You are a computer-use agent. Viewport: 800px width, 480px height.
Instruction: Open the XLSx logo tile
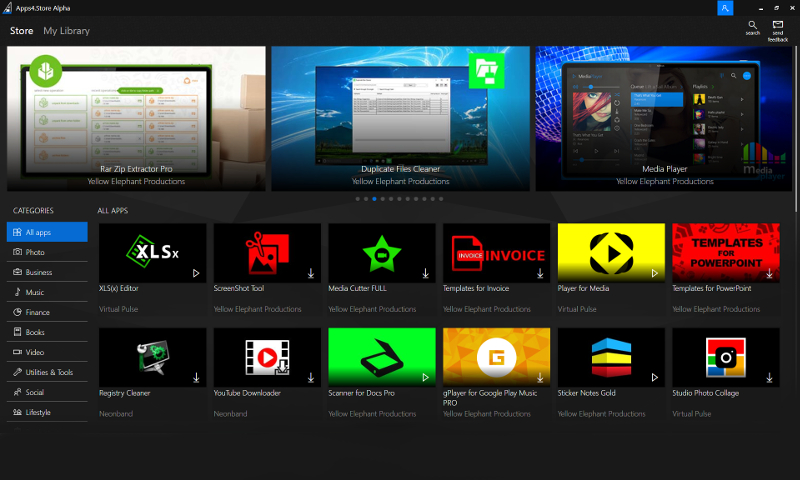[x=153, y=252]
